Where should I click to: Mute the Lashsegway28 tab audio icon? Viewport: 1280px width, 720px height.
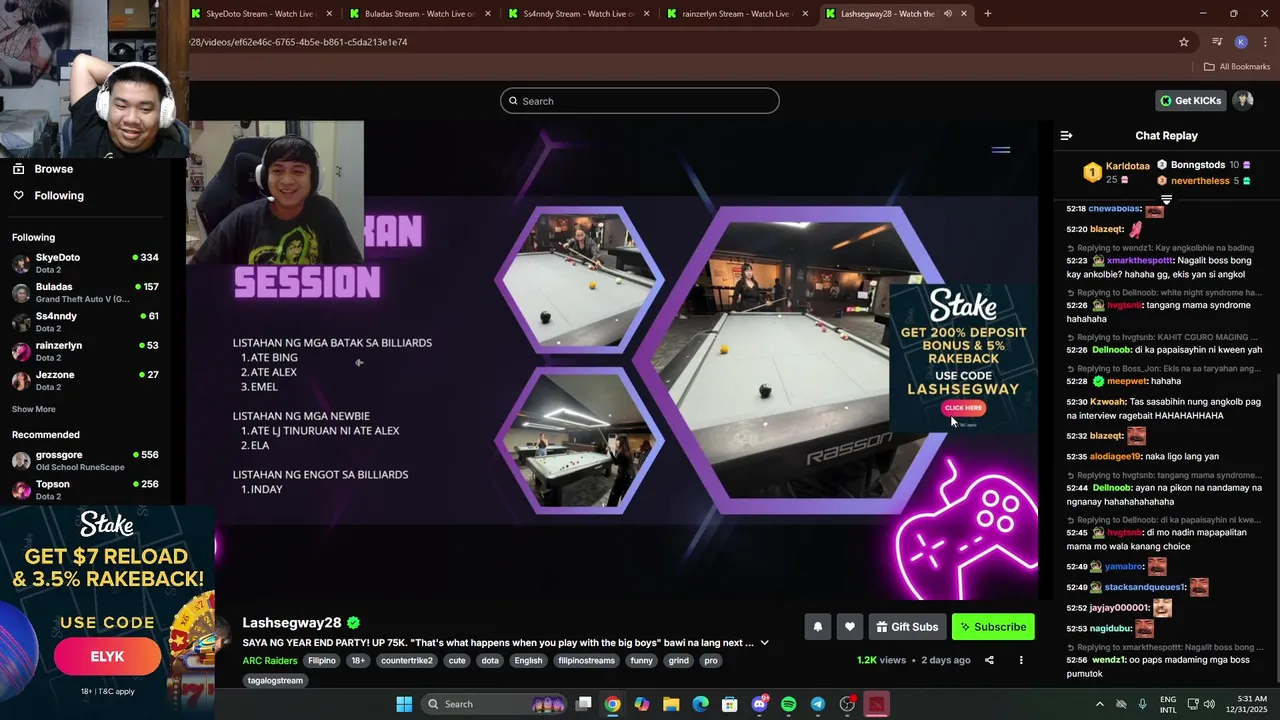[948, 14]
